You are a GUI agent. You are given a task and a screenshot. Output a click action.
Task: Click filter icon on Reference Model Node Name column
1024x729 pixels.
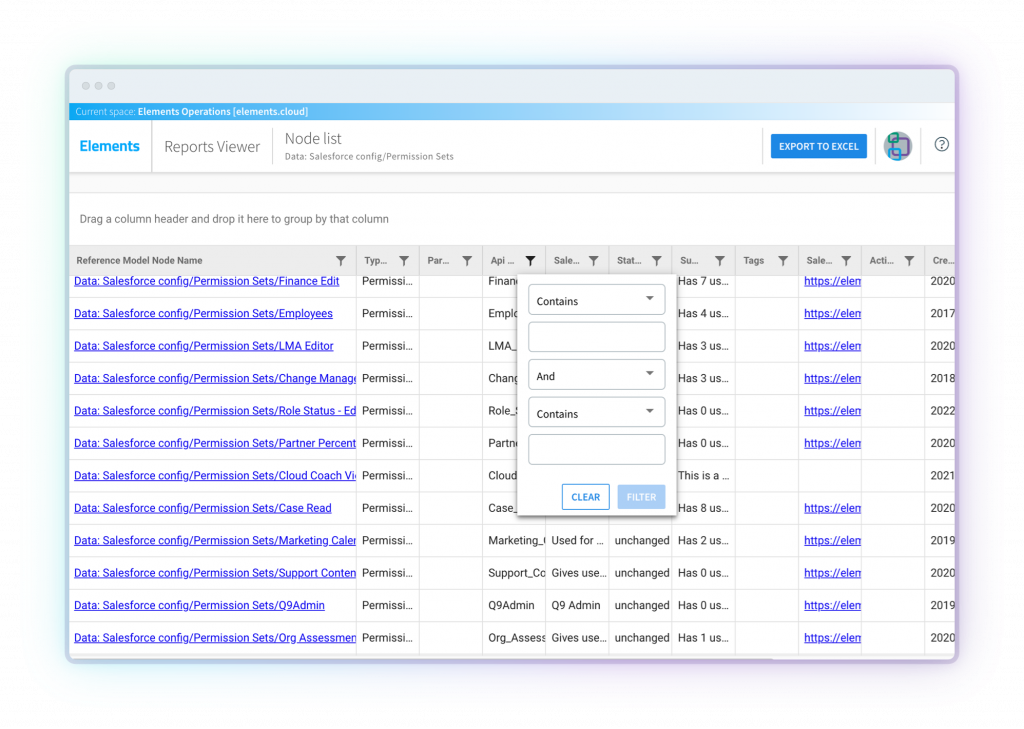click(x=341, y=261)
